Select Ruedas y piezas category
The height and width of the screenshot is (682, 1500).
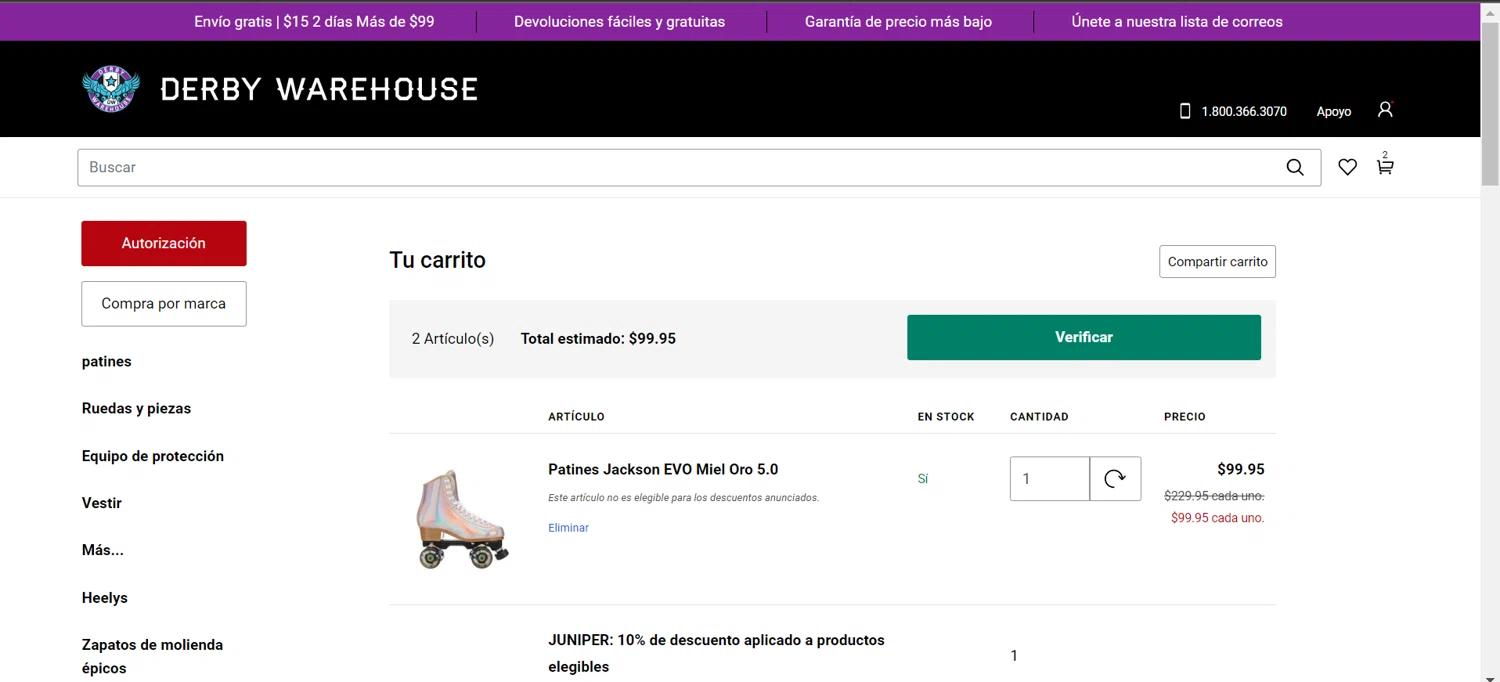136,408
